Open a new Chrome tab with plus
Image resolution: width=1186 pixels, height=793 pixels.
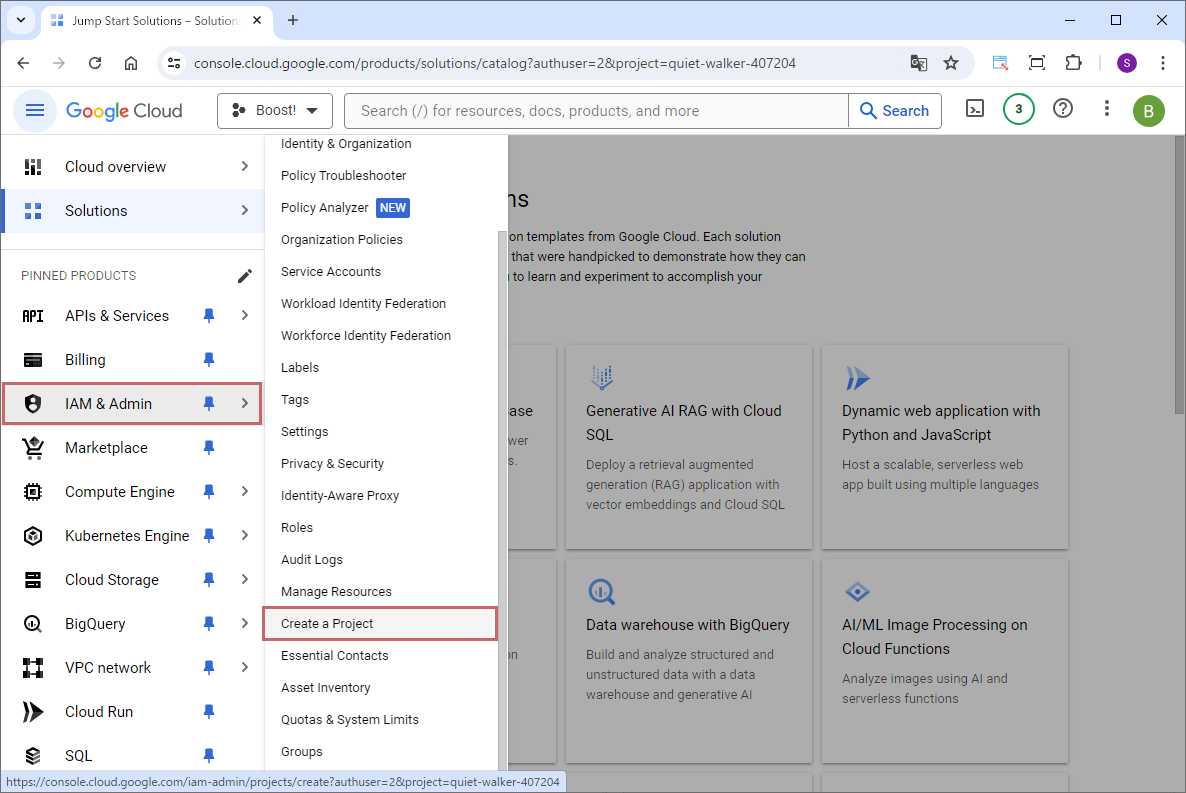pos(293,20)
